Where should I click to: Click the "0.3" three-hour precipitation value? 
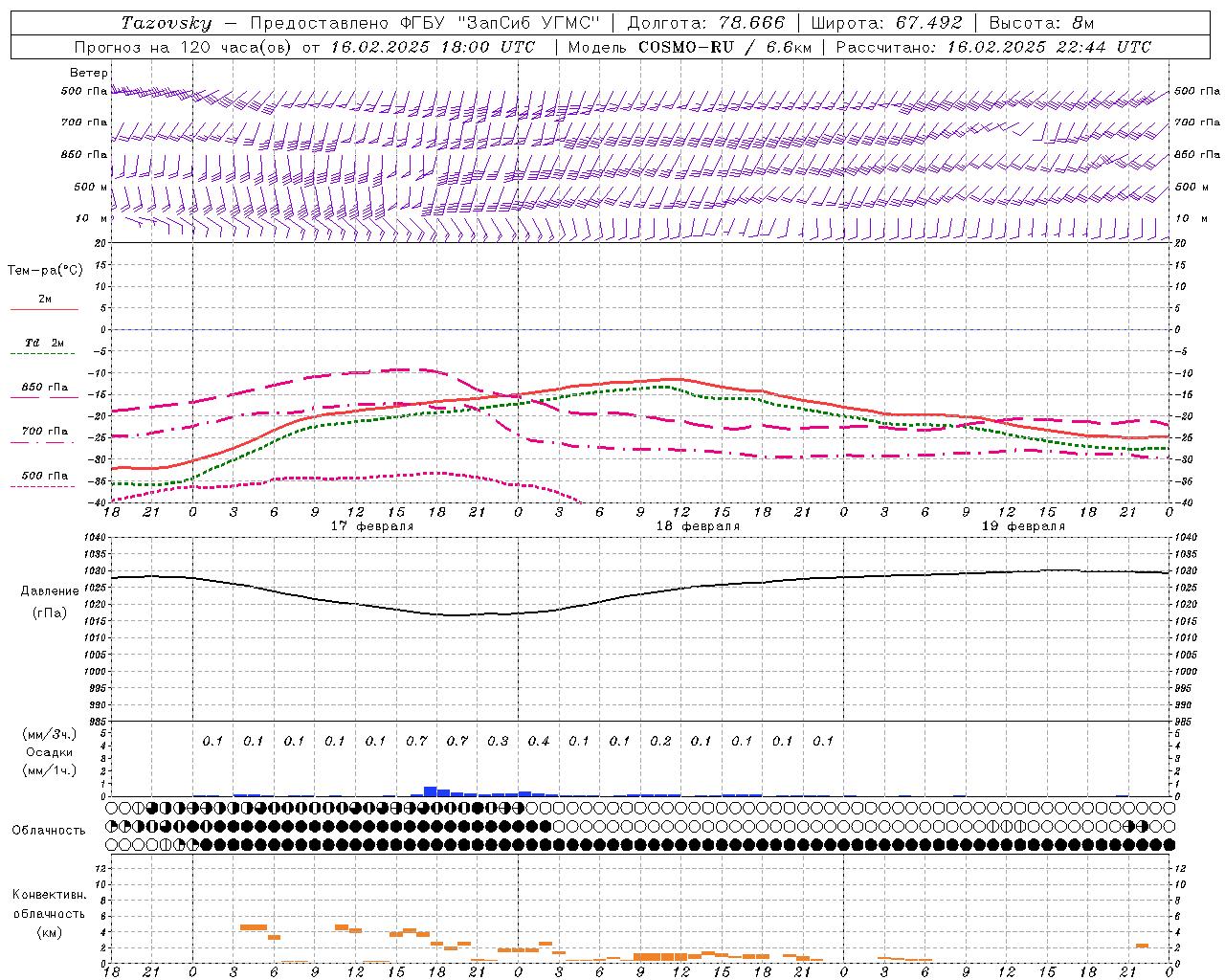coord(498,741)
